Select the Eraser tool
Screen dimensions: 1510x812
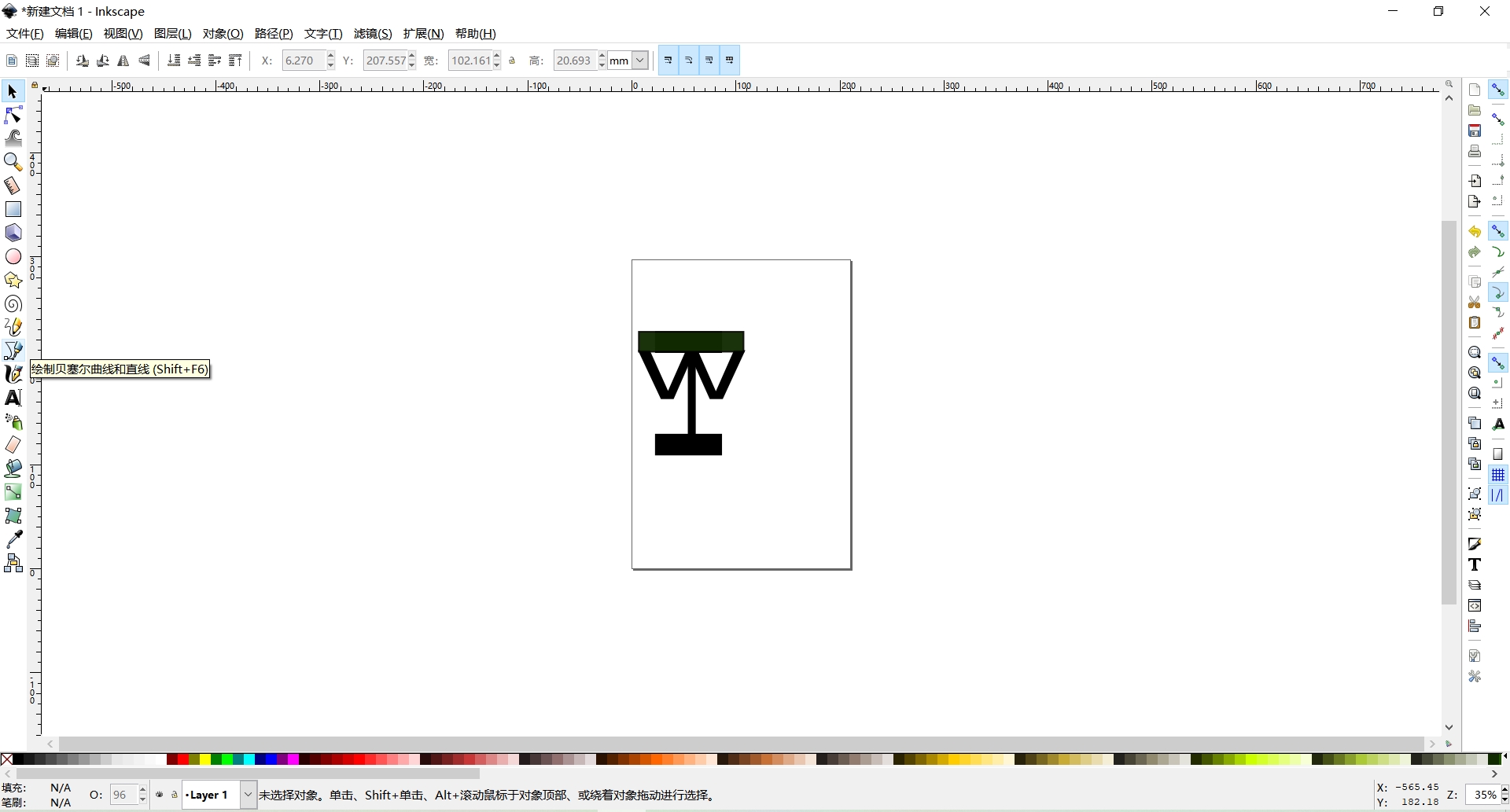[13, 445]
